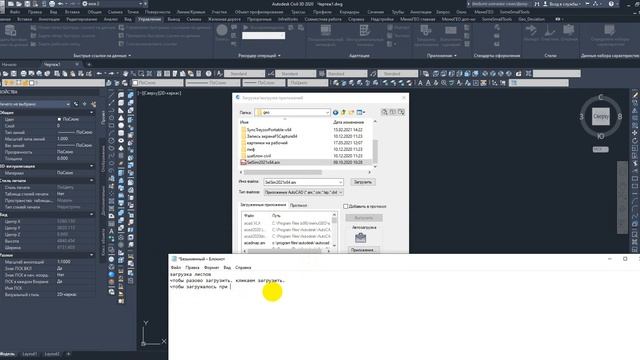Click the Приложения... button under Автозагрузка
640x360 pixels.
(x=363, y=250)
